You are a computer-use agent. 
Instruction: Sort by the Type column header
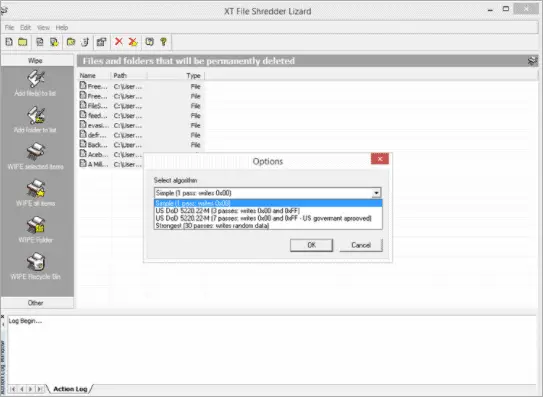(x=176, y=76)
